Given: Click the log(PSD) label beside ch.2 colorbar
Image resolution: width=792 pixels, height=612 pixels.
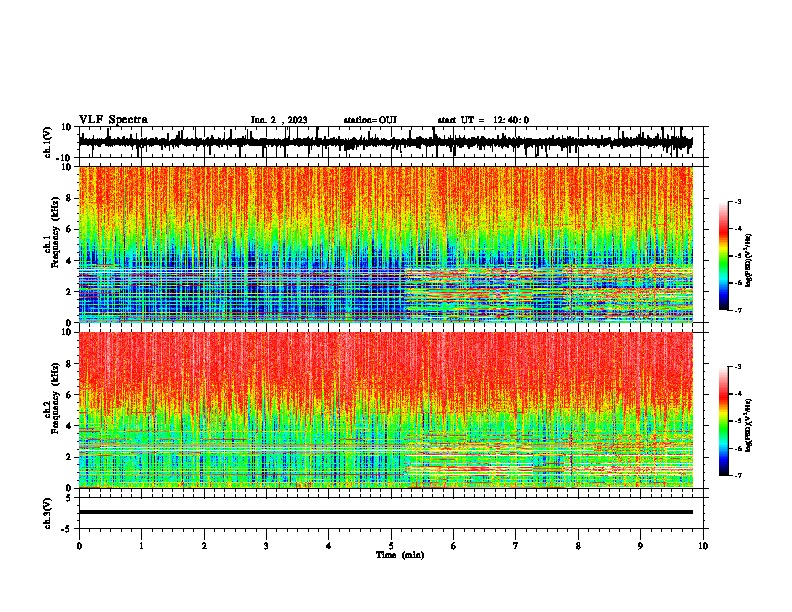Looking at the screenshot, I should tap(749, 425).
